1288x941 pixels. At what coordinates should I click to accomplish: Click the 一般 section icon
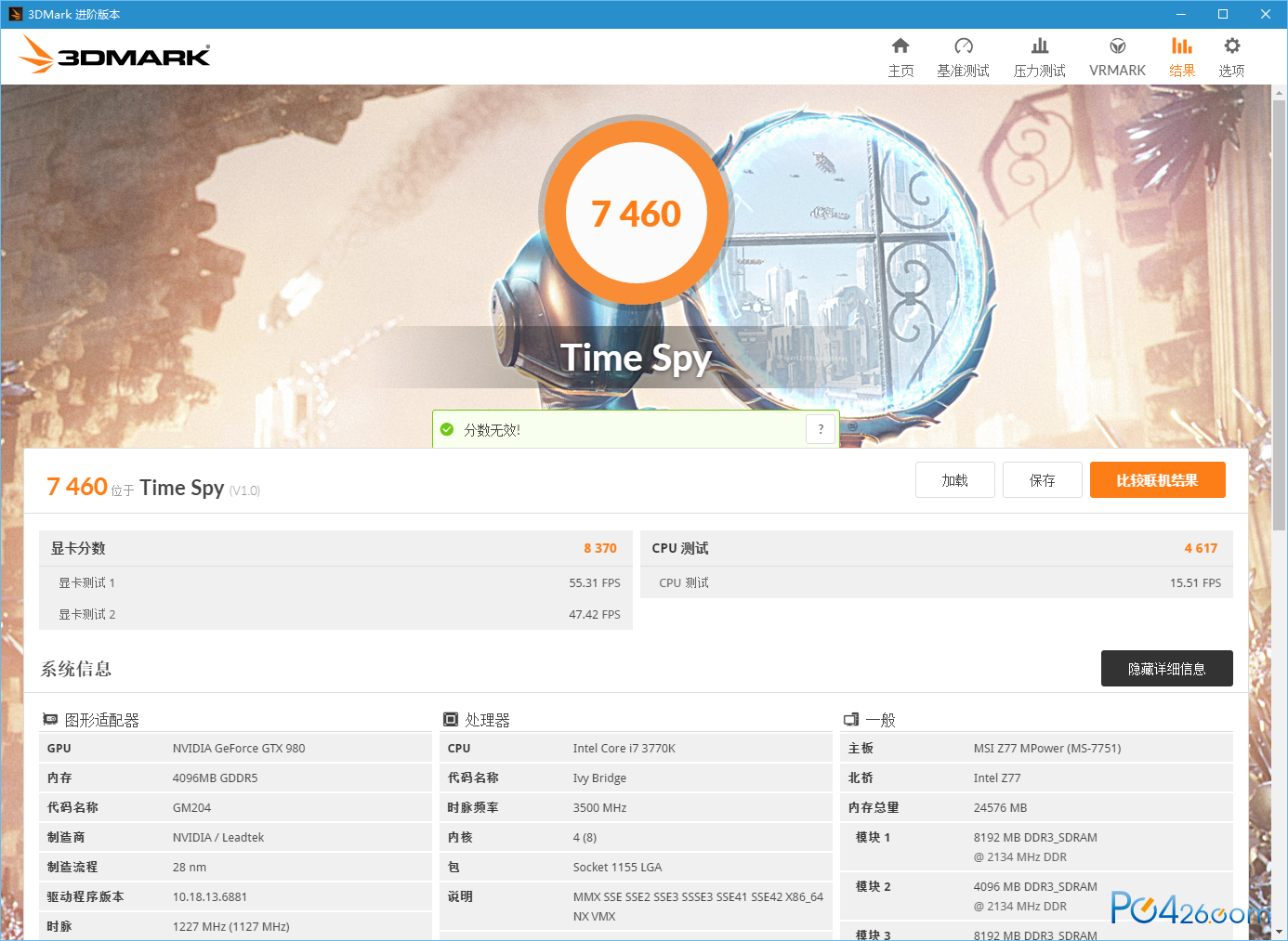point(851,720)
